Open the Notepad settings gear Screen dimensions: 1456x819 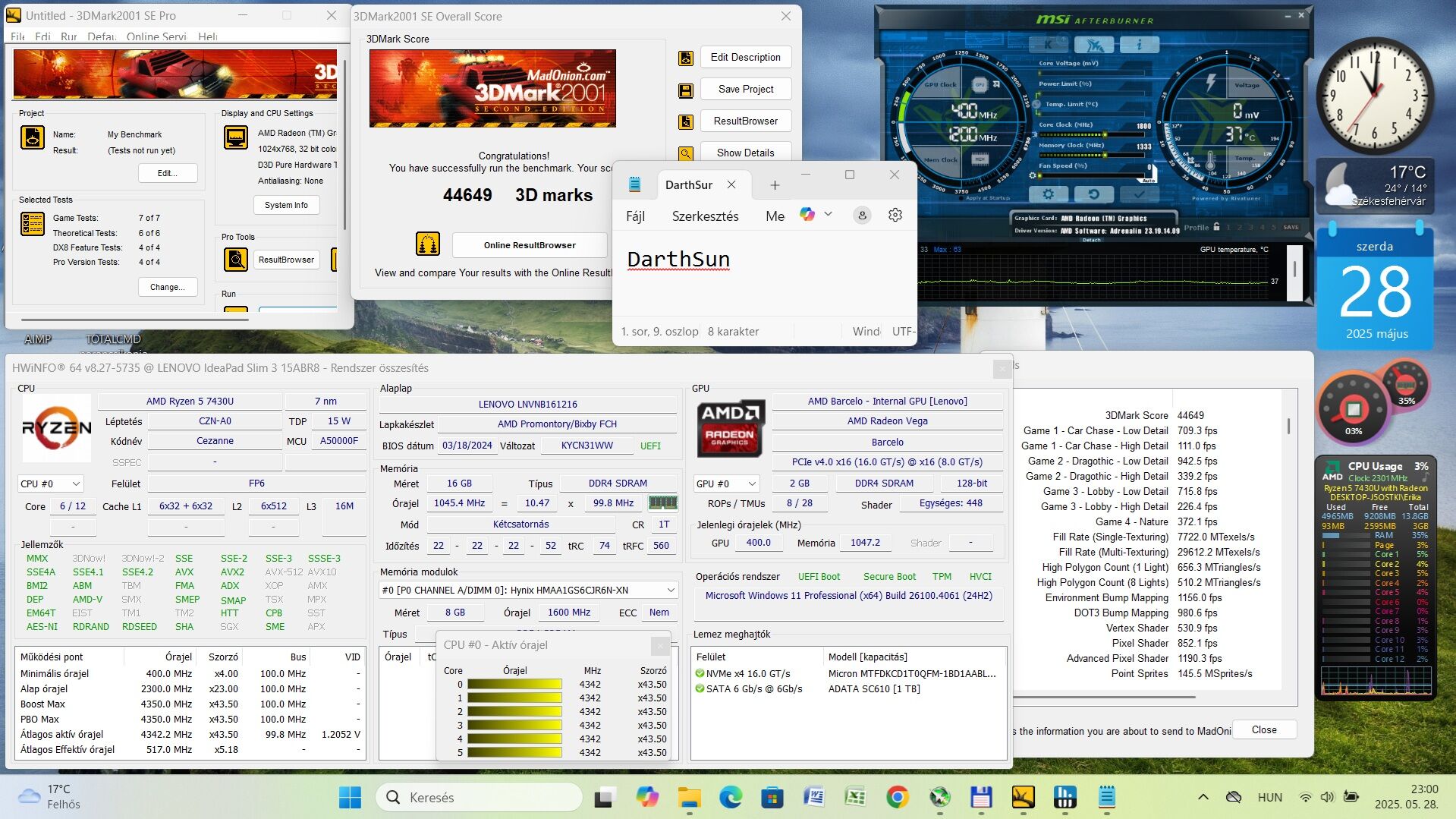point(895,216)
